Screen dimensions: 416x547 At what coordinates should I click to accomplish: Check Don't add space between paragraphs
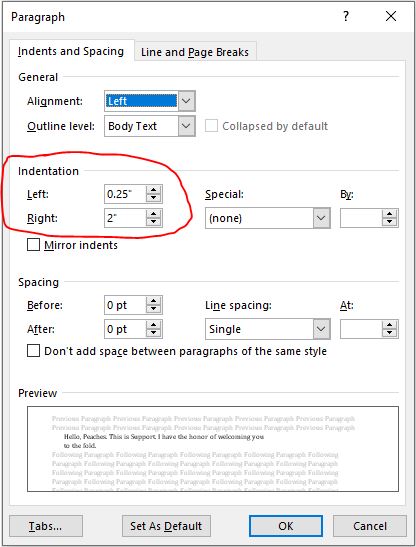click(x=34, y=351)
